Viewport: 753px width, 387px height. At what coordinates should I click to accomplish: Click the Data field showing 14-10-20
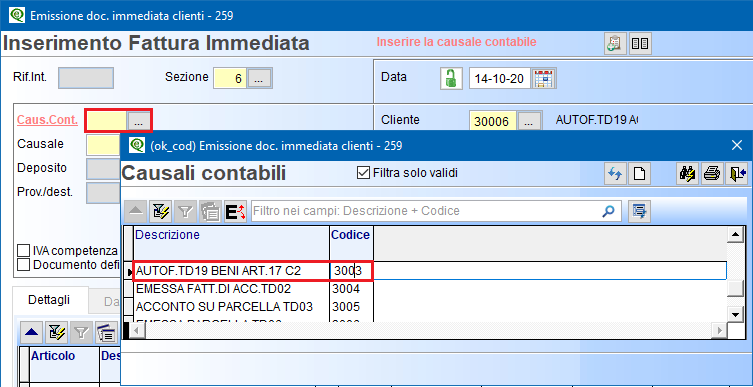pyautogui.click(x=500, y=78)
